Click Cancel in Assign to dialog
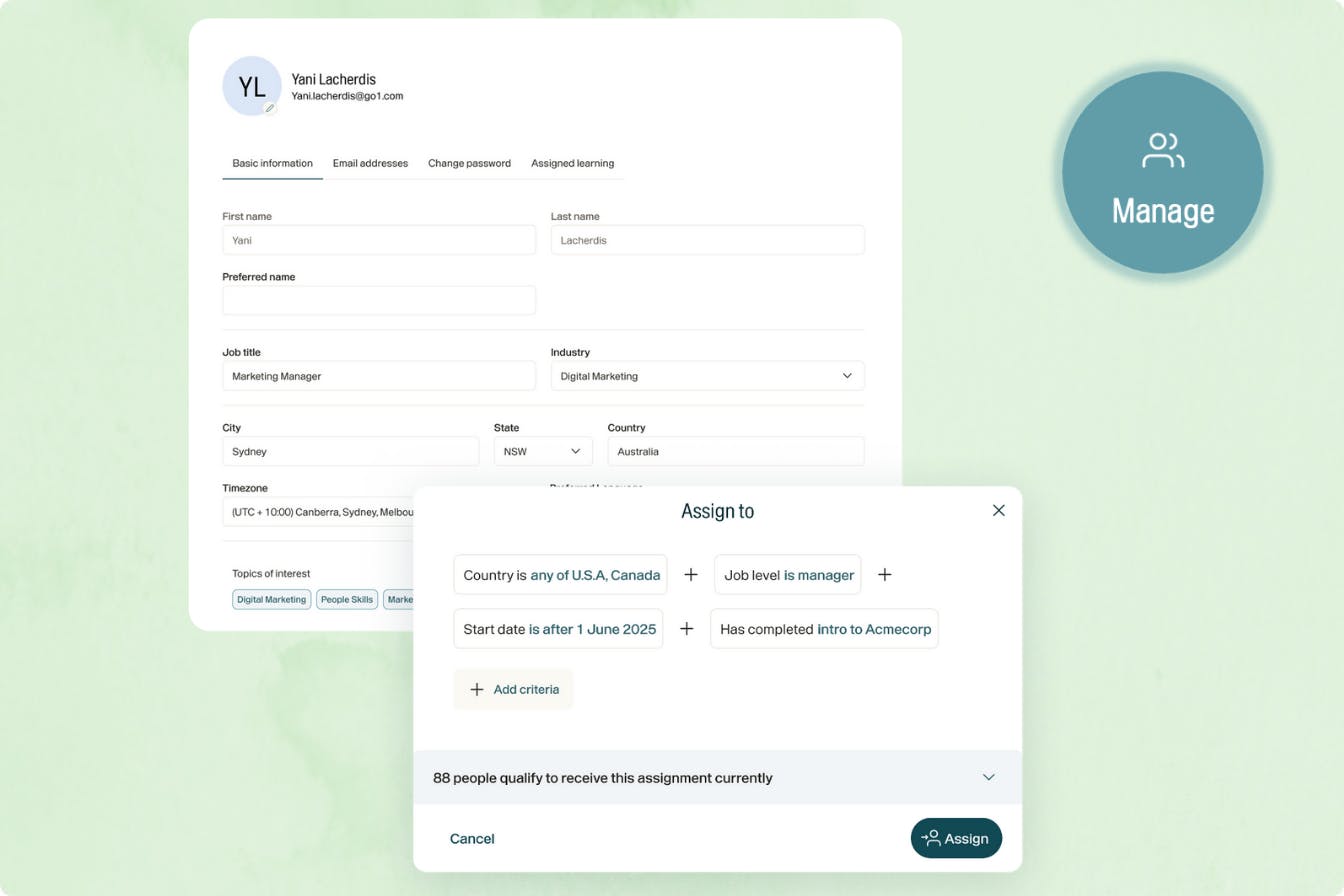The width and height of the screenshot is (1344, 896). (x=472, y=839)
